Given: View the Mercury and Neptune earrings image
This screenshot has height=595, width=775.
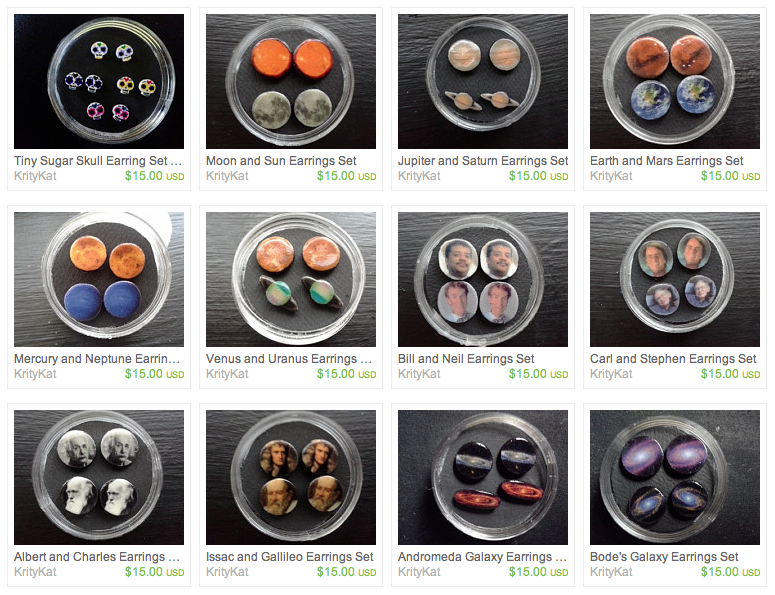Looking at the screenshot, I should tap(99, 279).
